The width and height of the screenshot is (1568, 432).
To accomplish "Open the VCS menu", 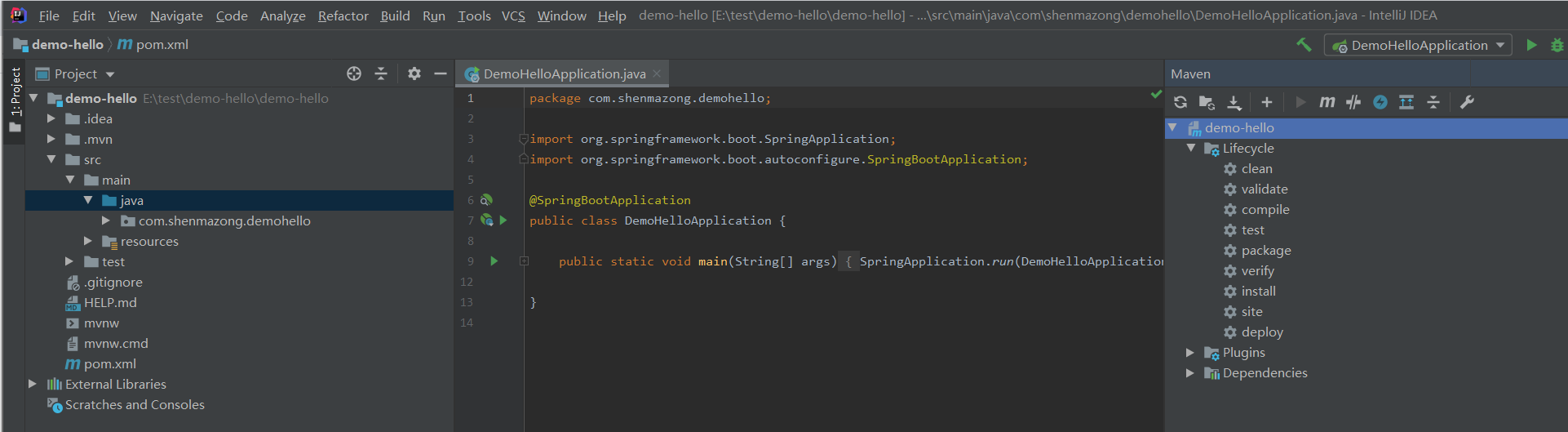I will pyautogui.click(x=513, y=16).
